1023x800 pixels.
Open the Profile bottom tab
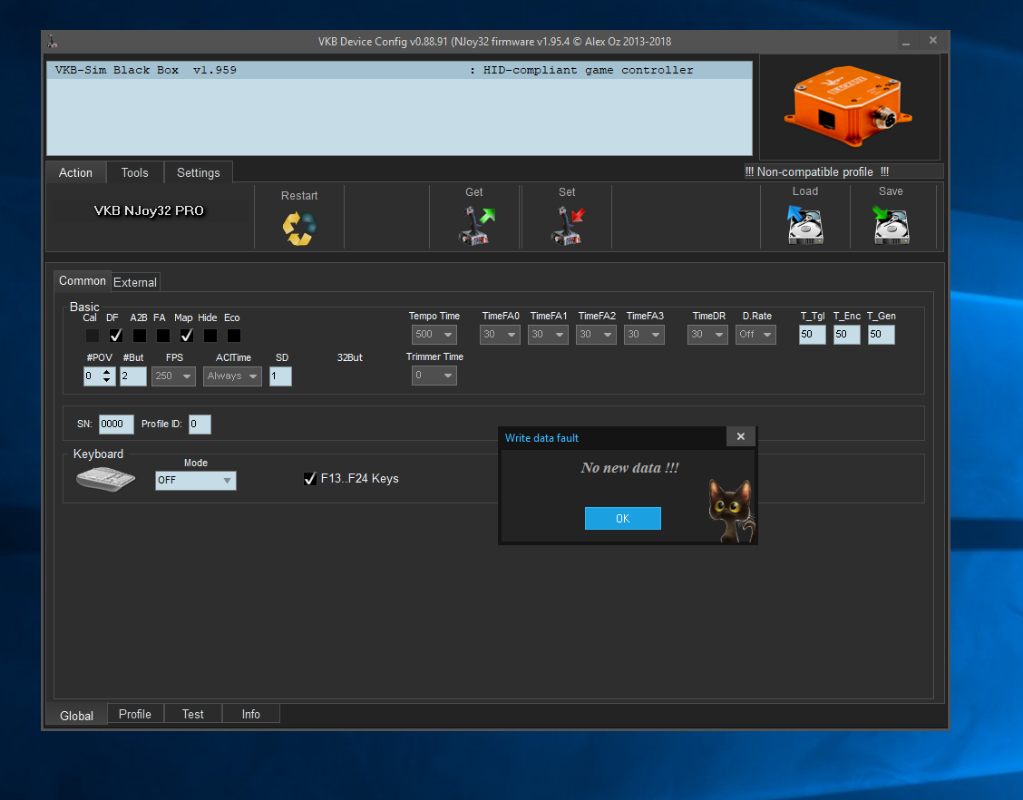click(135, 715)
